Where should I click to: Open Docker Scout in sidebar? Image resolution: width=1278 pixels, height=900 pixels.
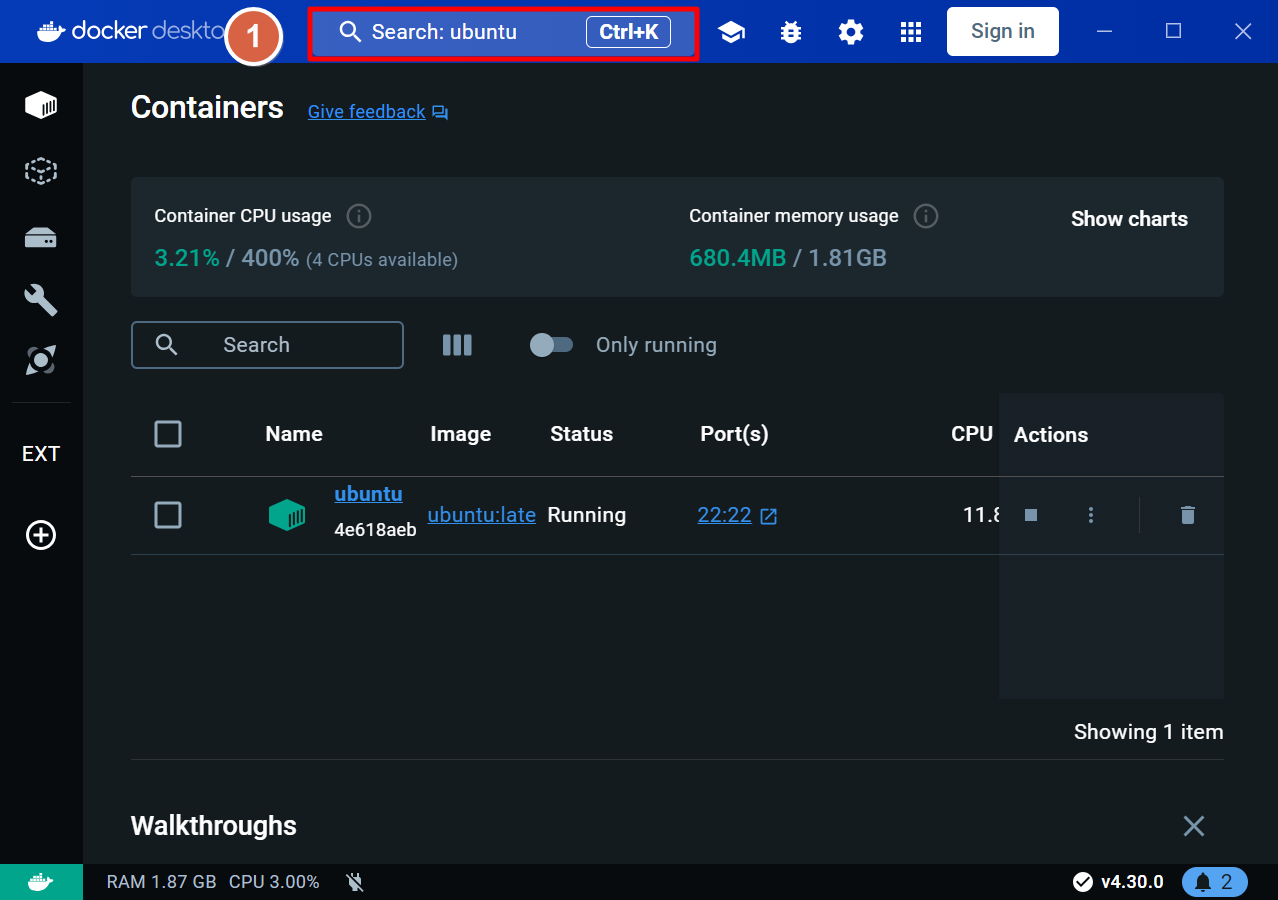point(41,360)
